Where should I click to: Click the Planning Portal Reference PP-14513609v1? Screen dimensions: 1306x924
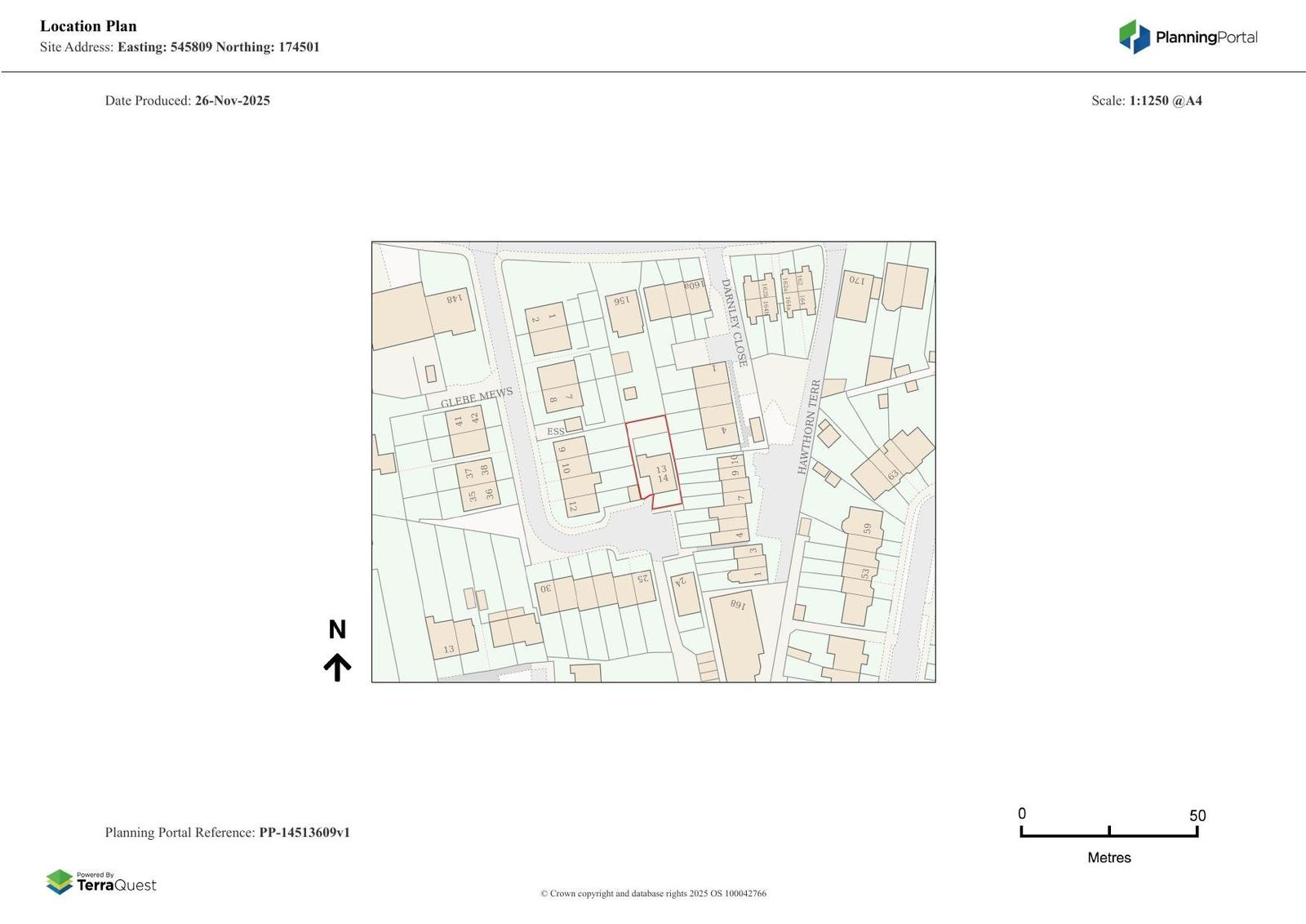tap(228, 833)
